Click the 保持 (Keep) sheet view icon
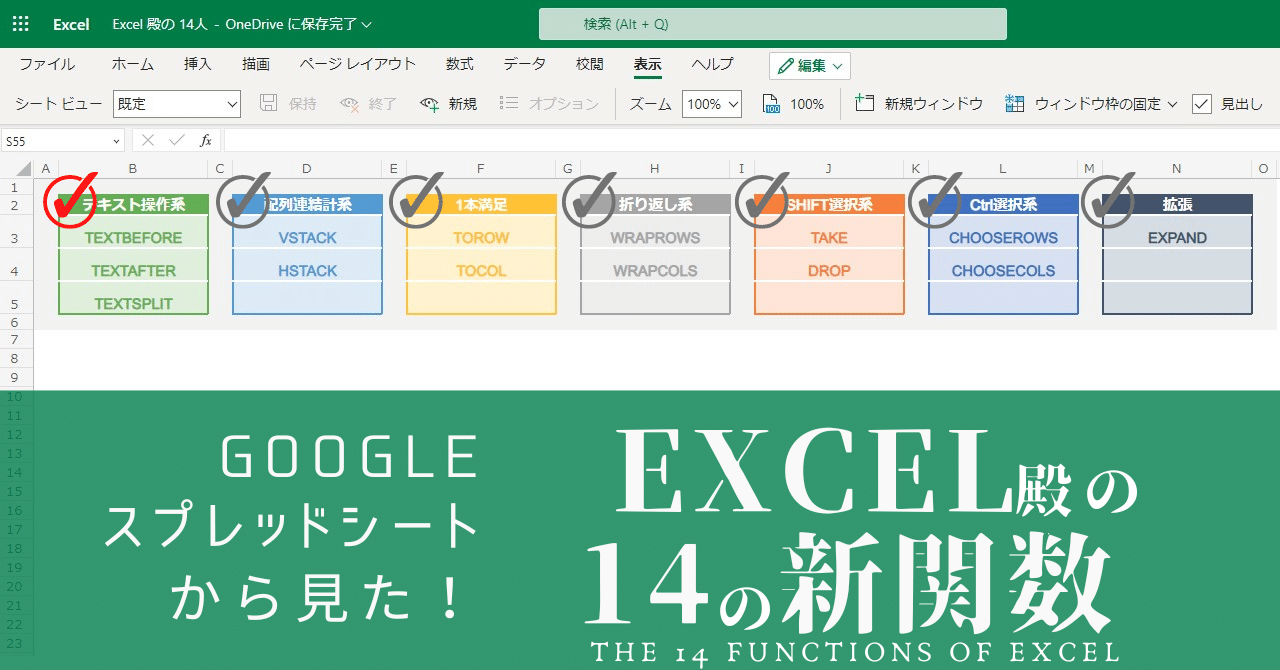 coord(269,103)
